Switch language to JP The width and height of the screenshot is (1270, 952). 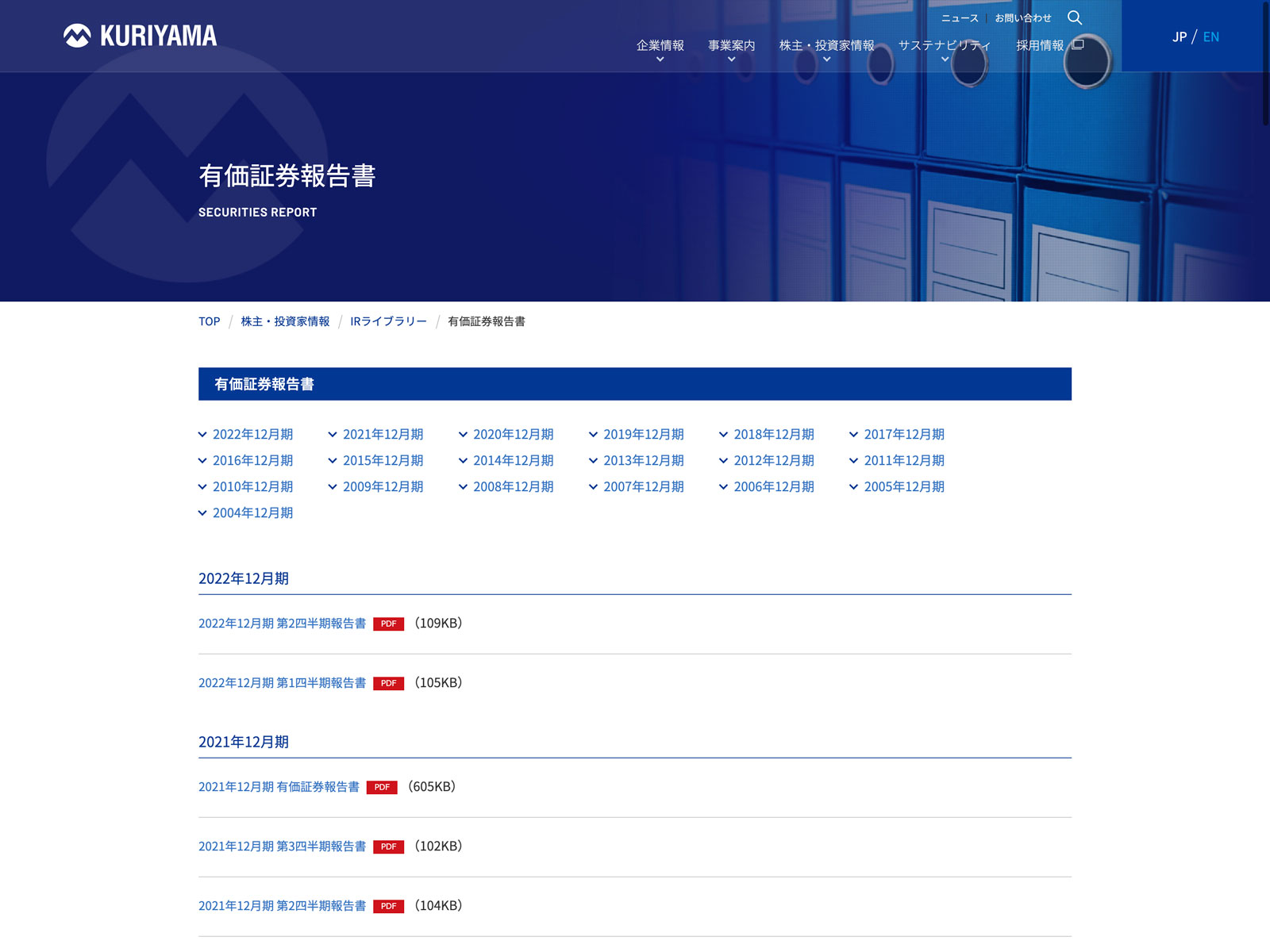[1180, 36]
